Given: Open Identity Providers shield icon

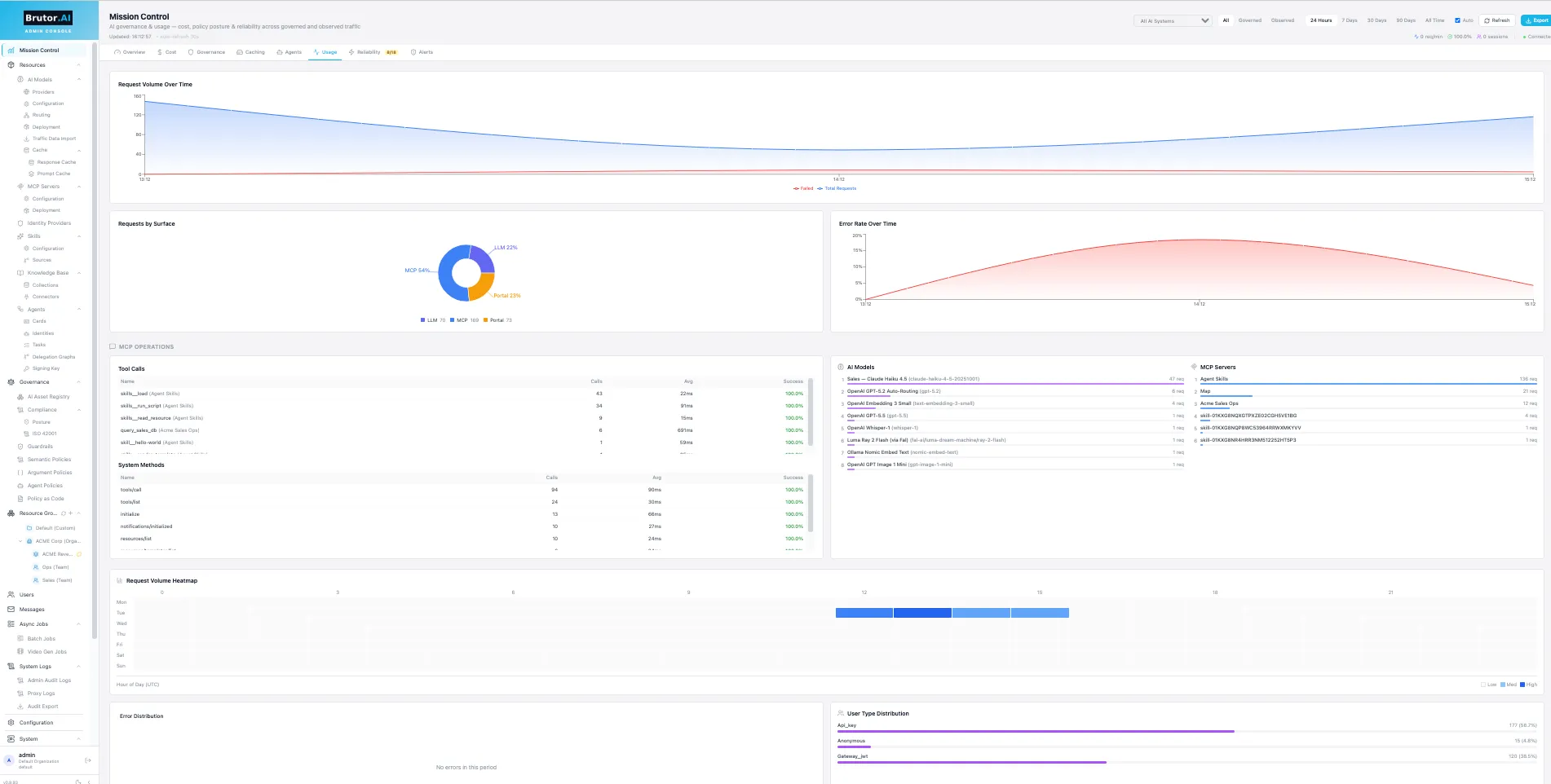Looking at the screenshot, I should (20, 223).
